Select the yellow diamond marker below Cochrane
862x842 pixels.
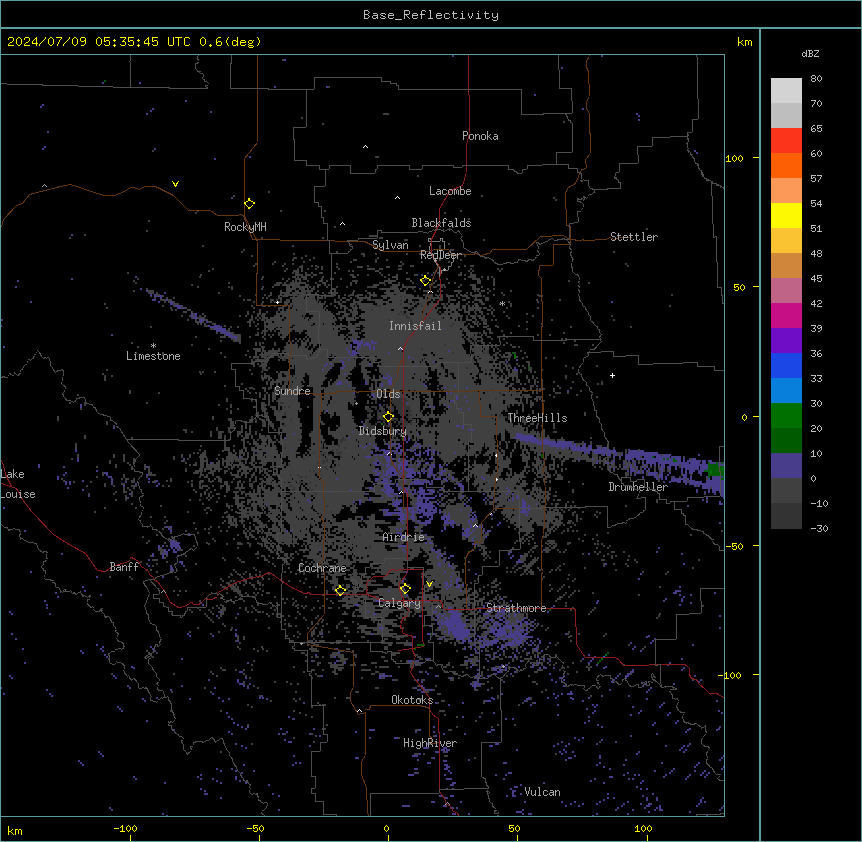(x=340, y=590)
